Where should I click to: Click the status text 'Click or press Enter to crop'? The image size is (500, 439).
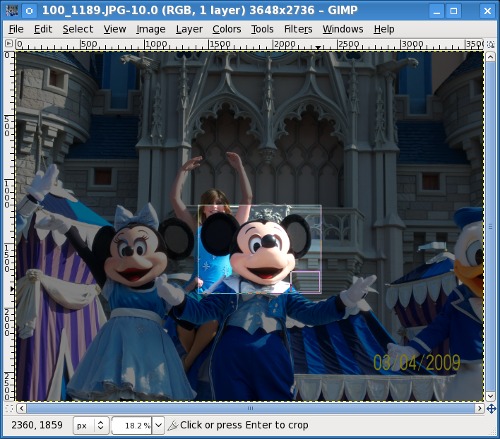(244, 425)
